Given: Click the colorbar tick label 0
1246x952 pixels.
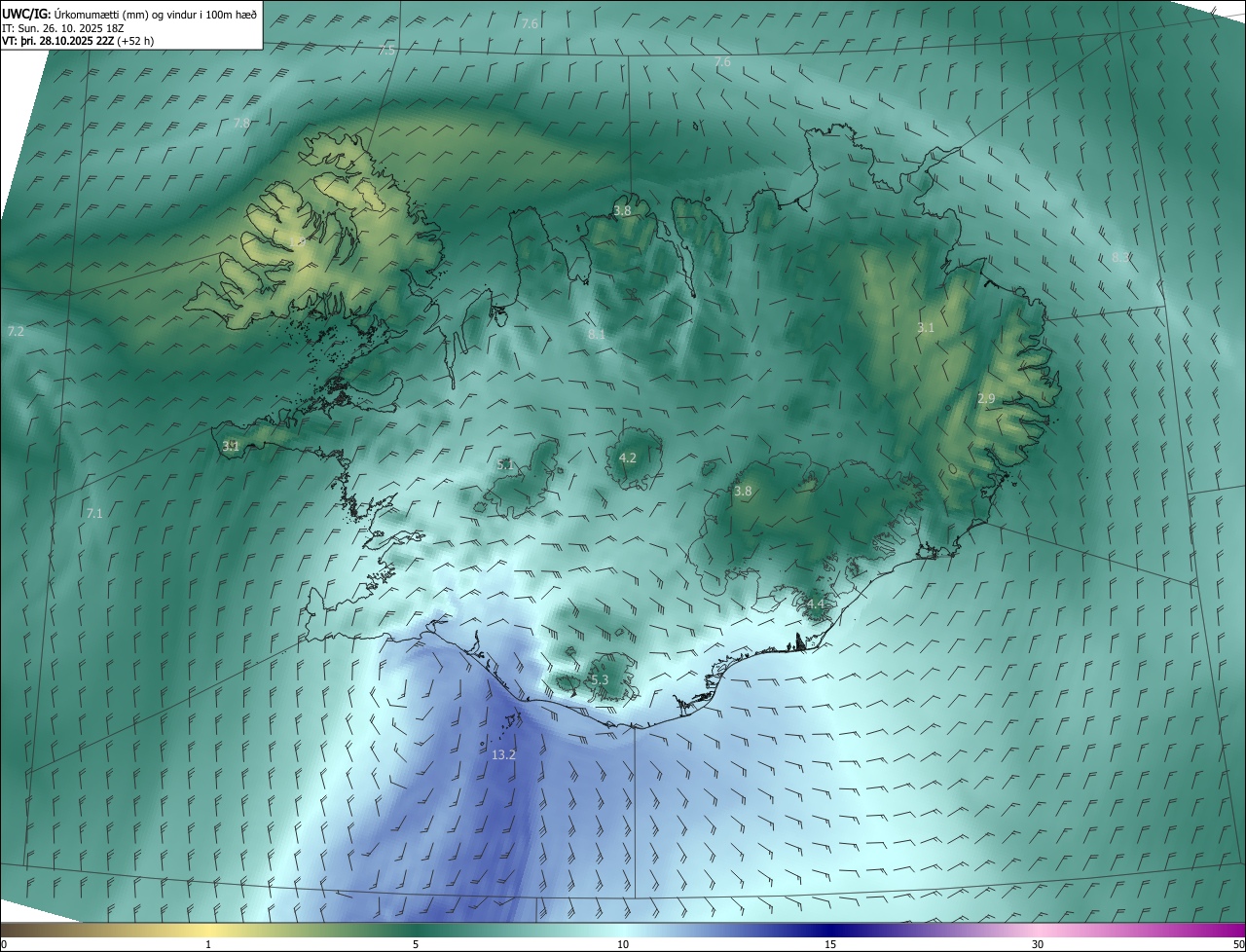Looking at the screenshot, I should (x=4, y=944).
